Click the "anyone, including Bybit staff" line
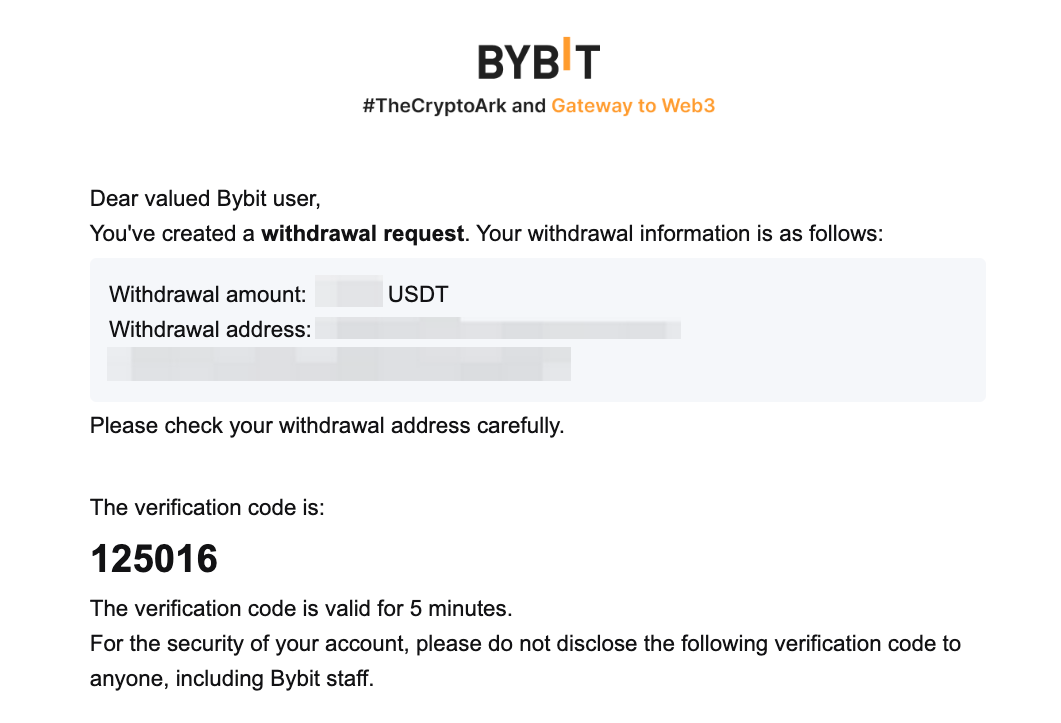 point(231,680)
